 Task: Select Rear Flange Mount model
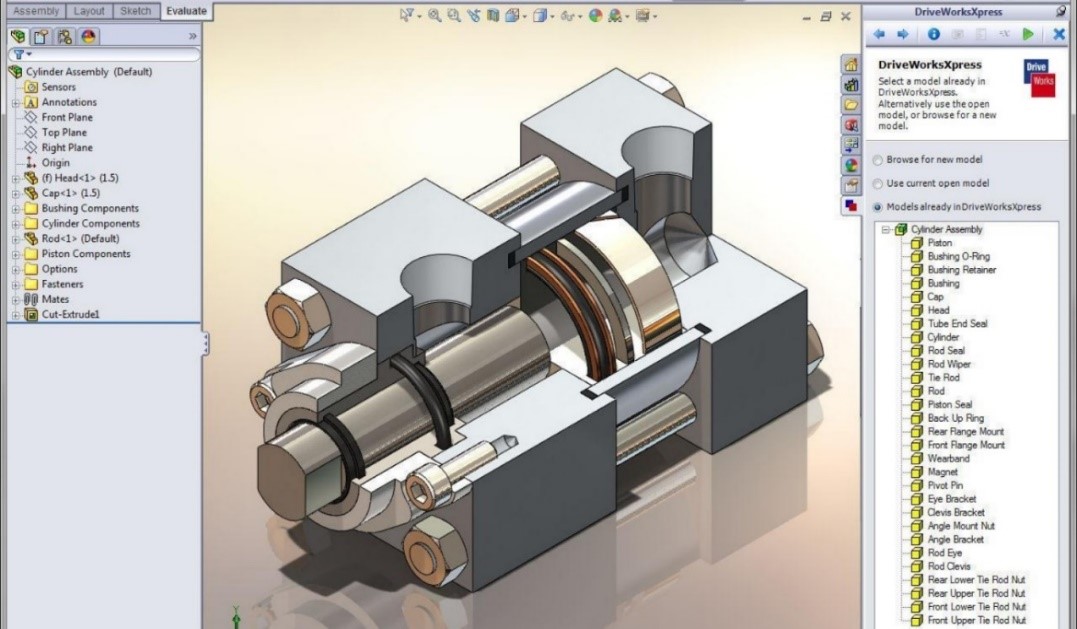(x=966, y=431)
